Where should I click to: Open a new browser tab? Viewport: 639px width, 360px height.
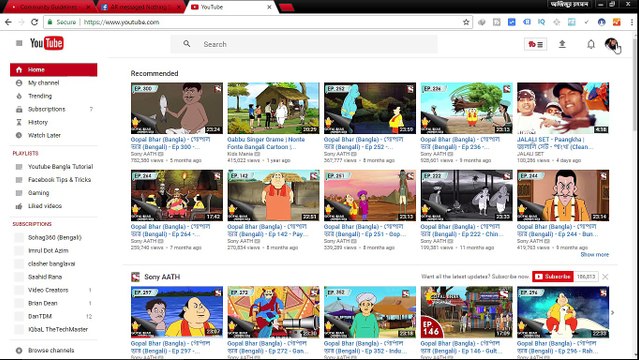click(x=286, y=7)
